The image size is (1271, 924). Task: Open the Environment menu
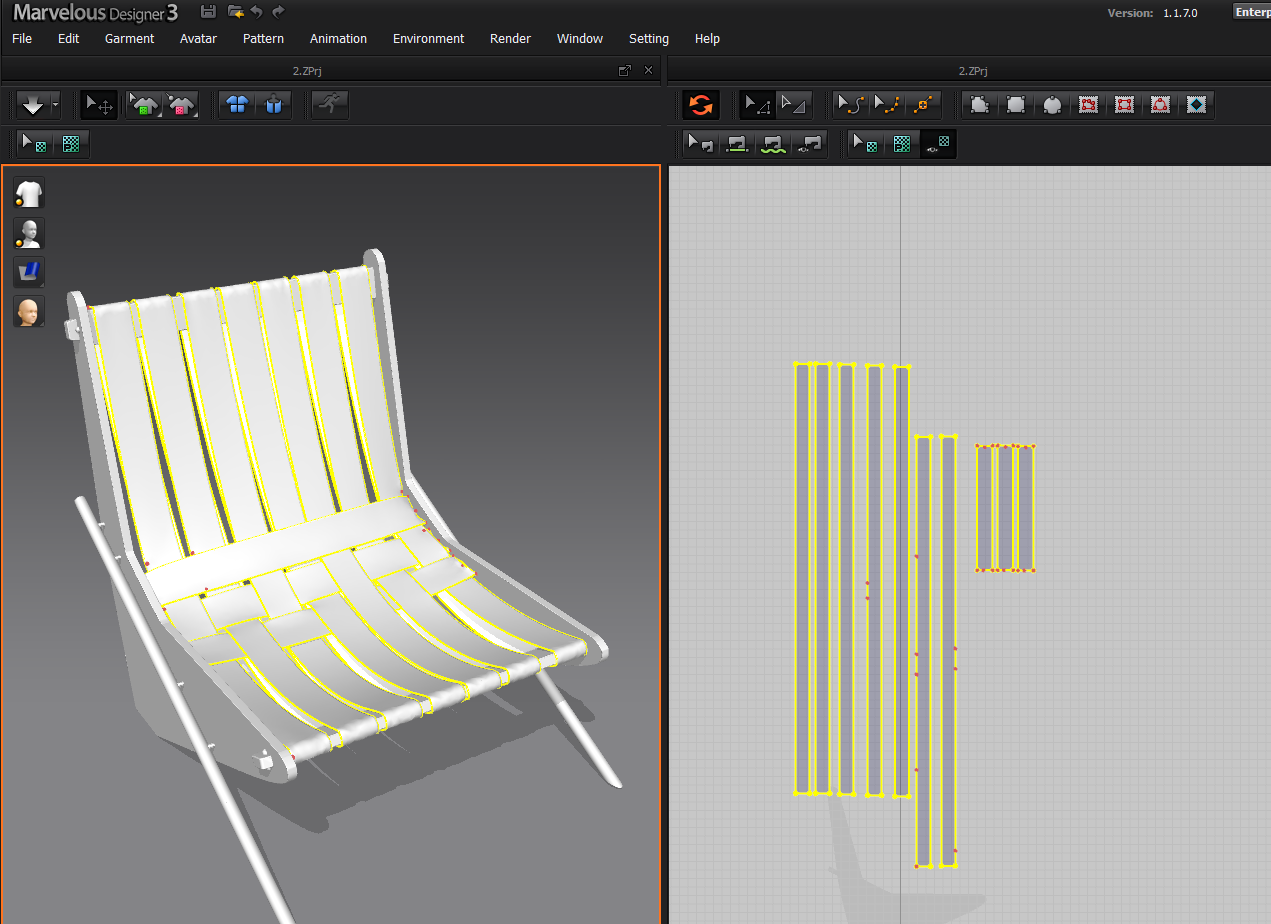point(428,38)
